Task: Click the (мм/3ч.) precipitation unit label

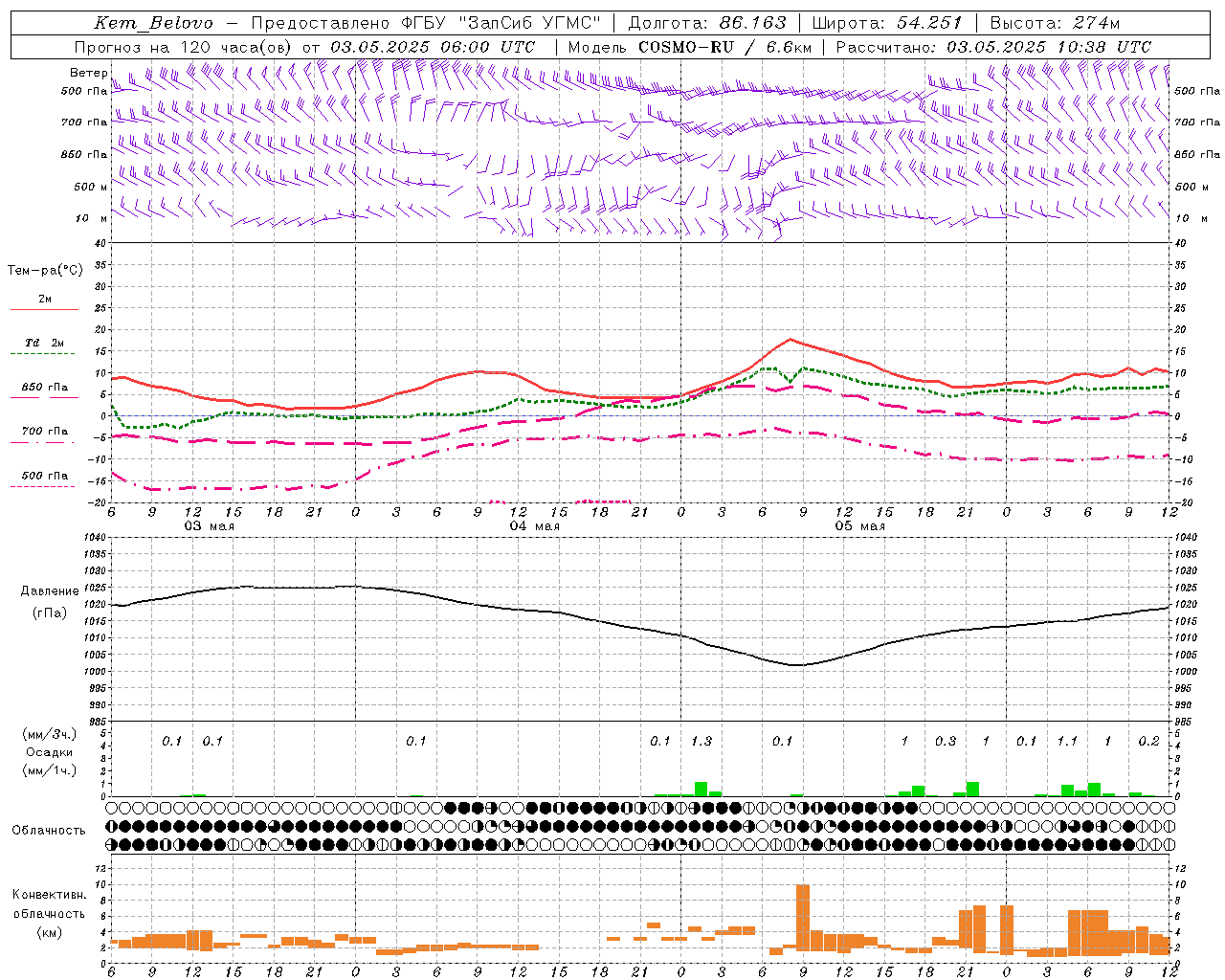Action: click(50, 734)
